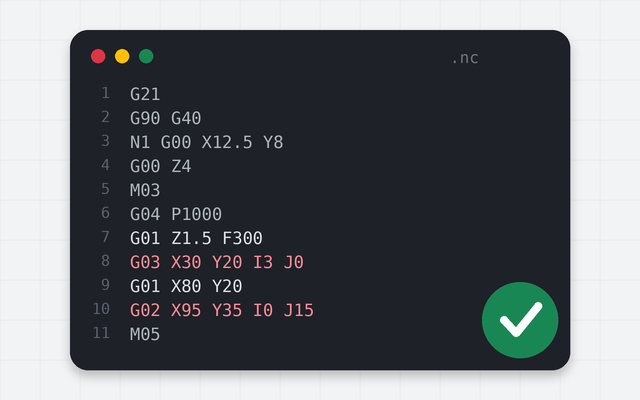Image resolution: width=640 pixels, height=400 pixels.
Task: Click line number 7 in gutter
Action: click(105, 237)
